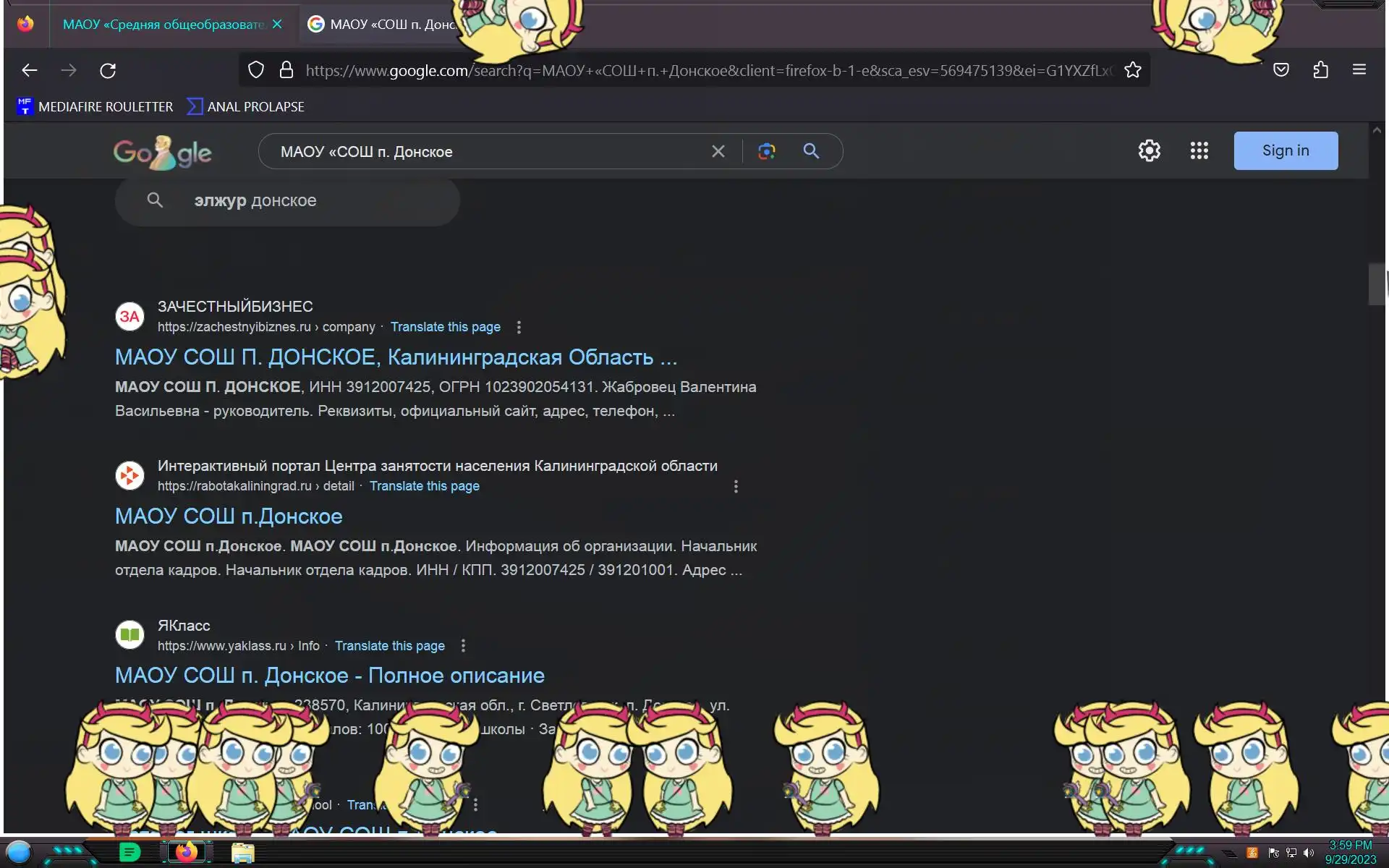
Task: Open Firefox hamburger application menu
Action: 1359,70
